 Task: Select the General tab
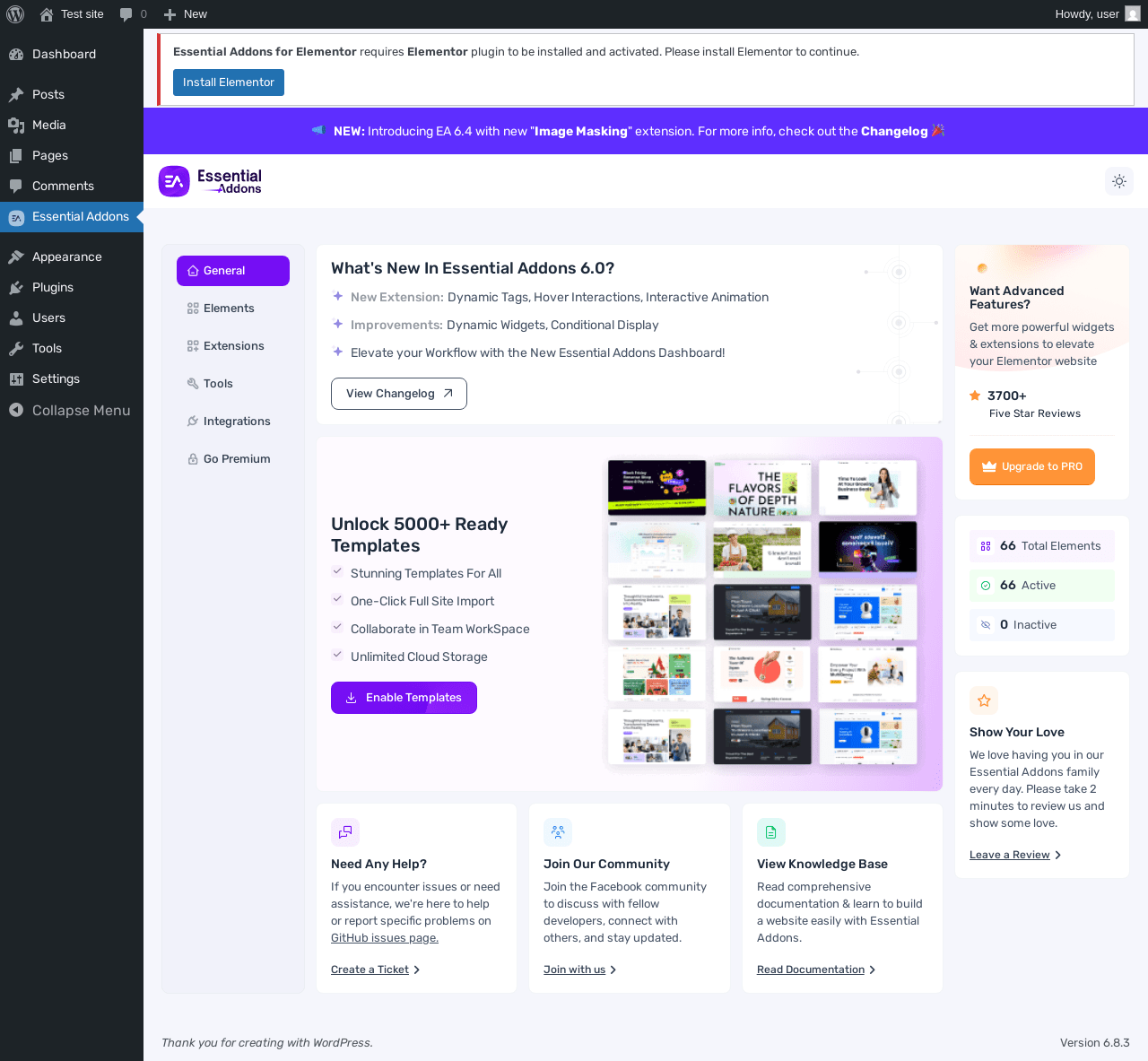click(233, 271)
